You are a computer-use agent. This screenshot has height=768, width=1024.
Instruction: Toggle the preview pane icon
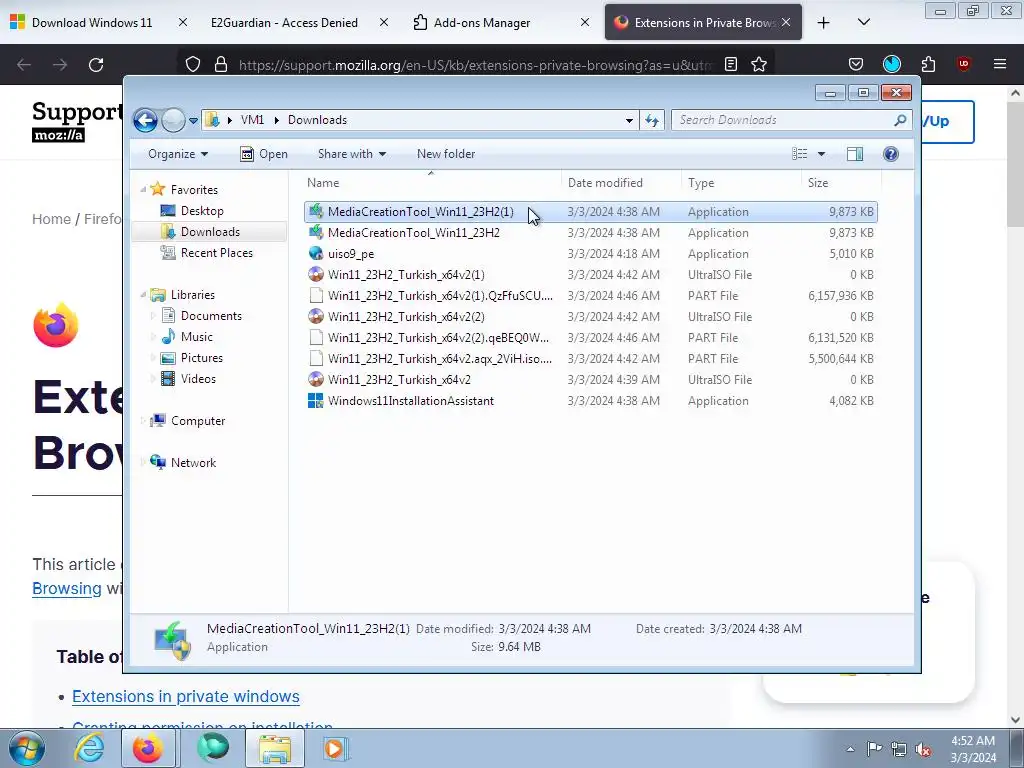coord(855,154)
